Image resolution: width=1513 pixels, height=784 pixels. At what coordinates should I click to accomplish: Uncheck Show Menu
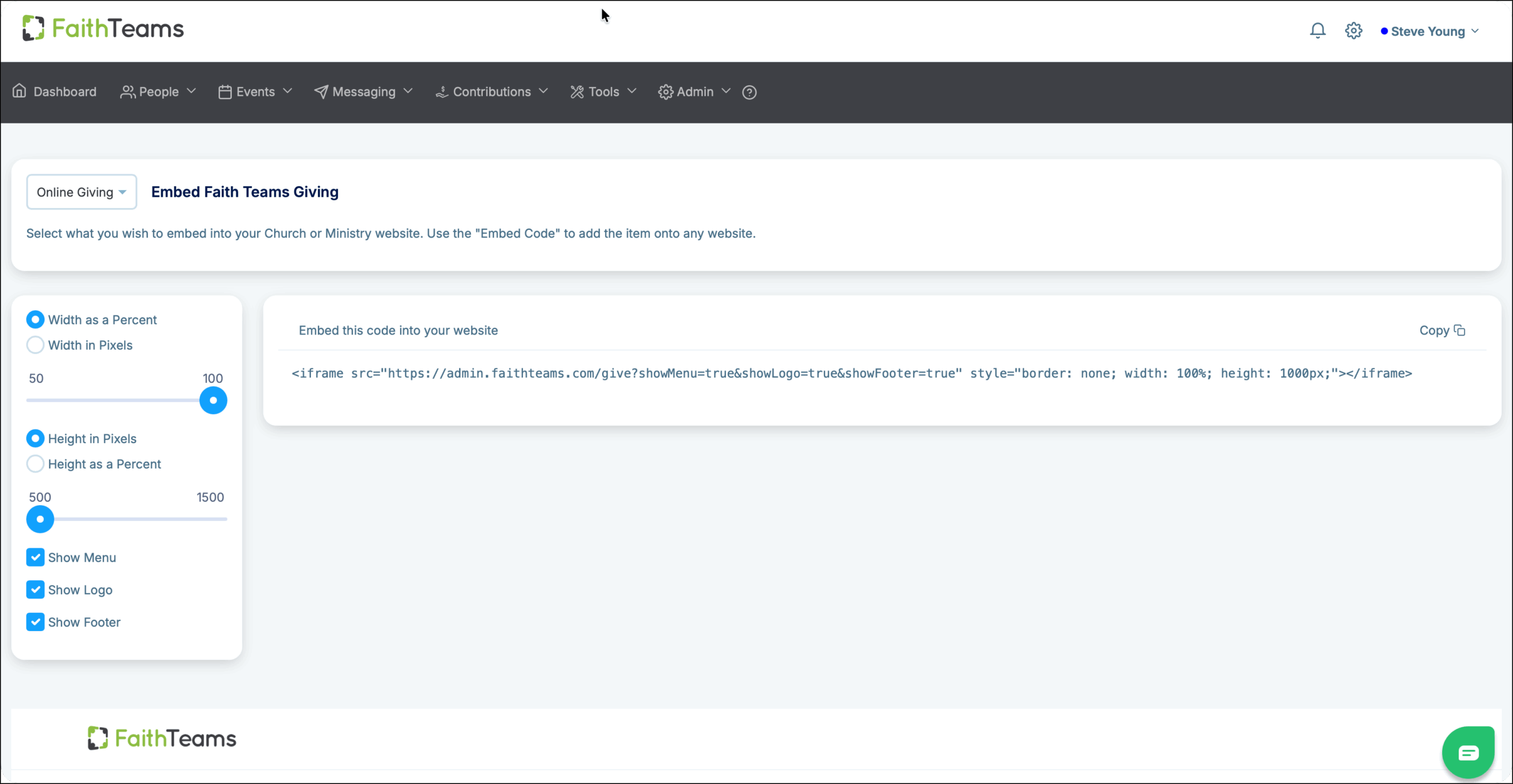pyautogui.click(x=35, y=557)
